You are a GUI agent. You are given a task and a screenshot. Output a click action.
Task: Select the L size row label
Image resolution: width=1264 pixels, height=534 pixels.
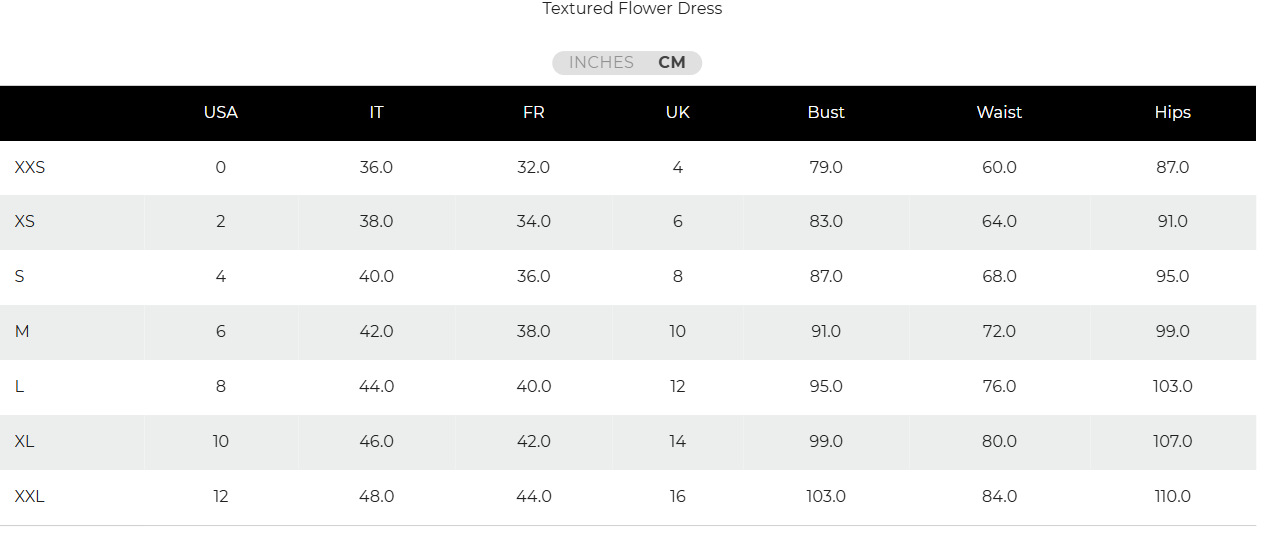tap(19, 386)
